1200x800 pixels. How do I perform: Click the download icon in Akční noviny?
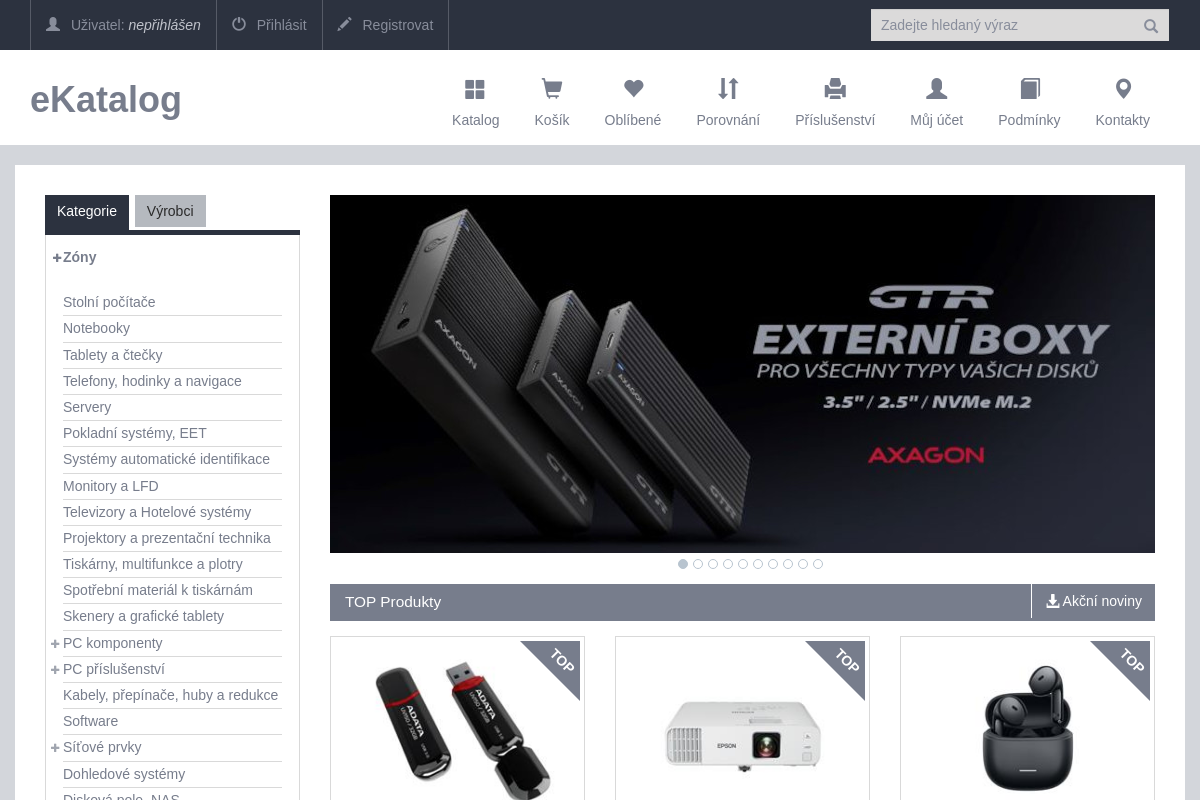(x=1053, y=601)
